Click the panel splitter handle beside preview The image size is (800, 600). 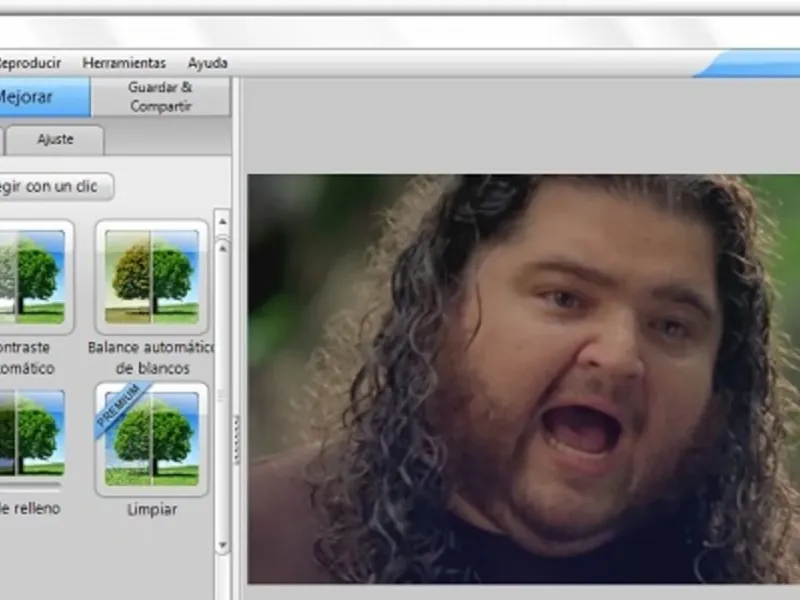click(236, 439)
